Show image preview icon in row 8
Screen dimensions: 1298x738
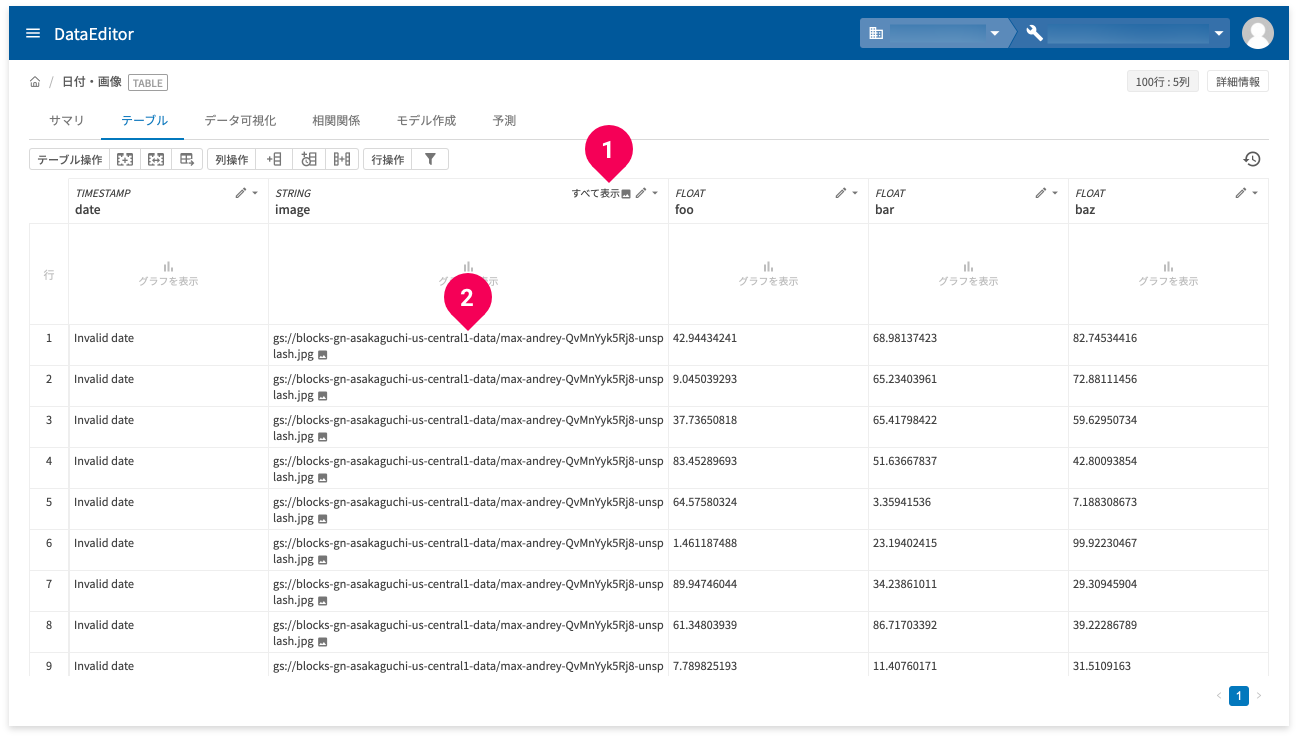click(x=323, y=642)
